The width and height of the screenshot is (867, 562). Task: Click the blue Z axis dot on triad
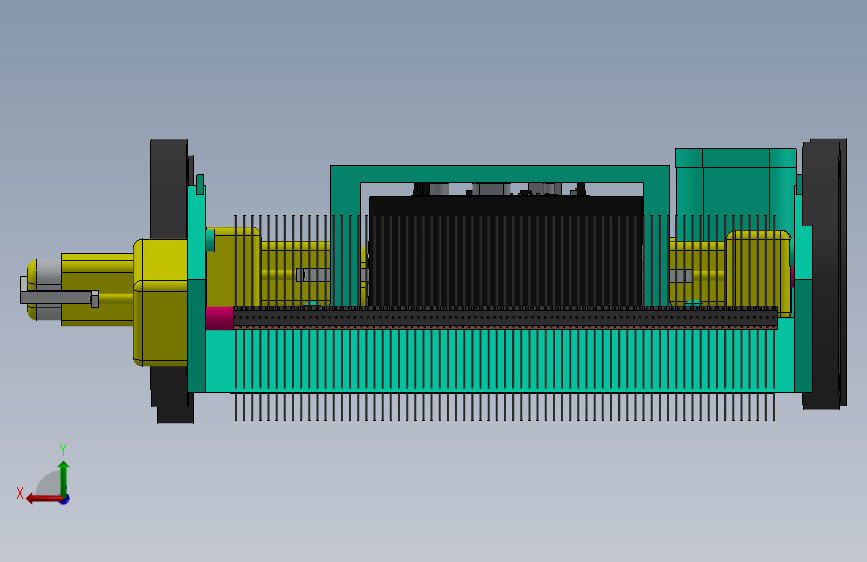point(65,500)
